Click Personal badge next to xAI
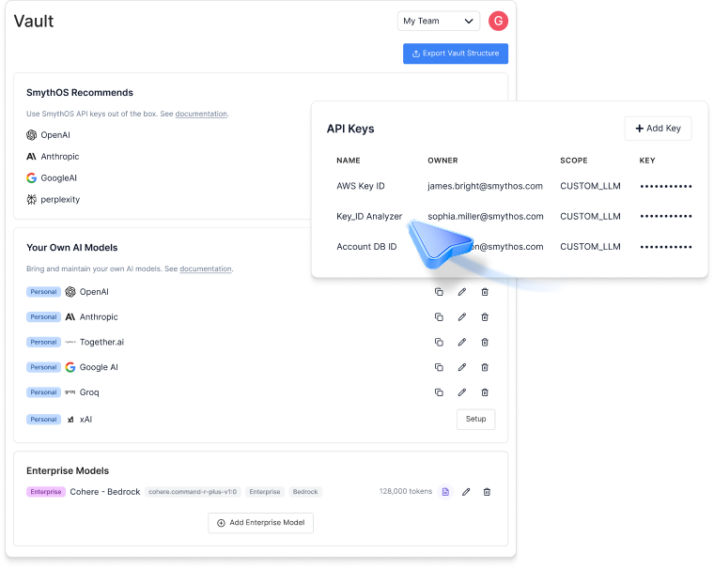The image size is (714, 568). 43,420
